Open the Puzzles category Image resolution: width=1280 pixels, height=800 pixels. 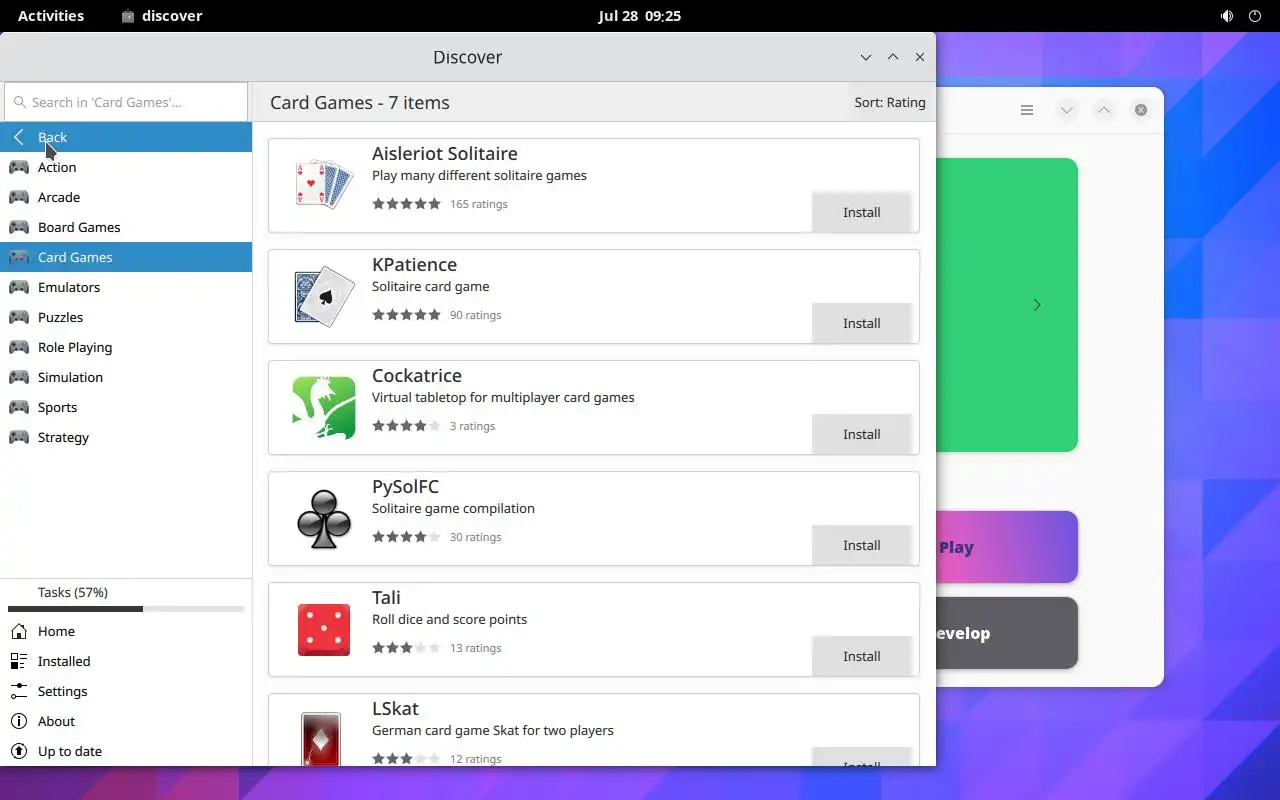click(x=126, y=317)
